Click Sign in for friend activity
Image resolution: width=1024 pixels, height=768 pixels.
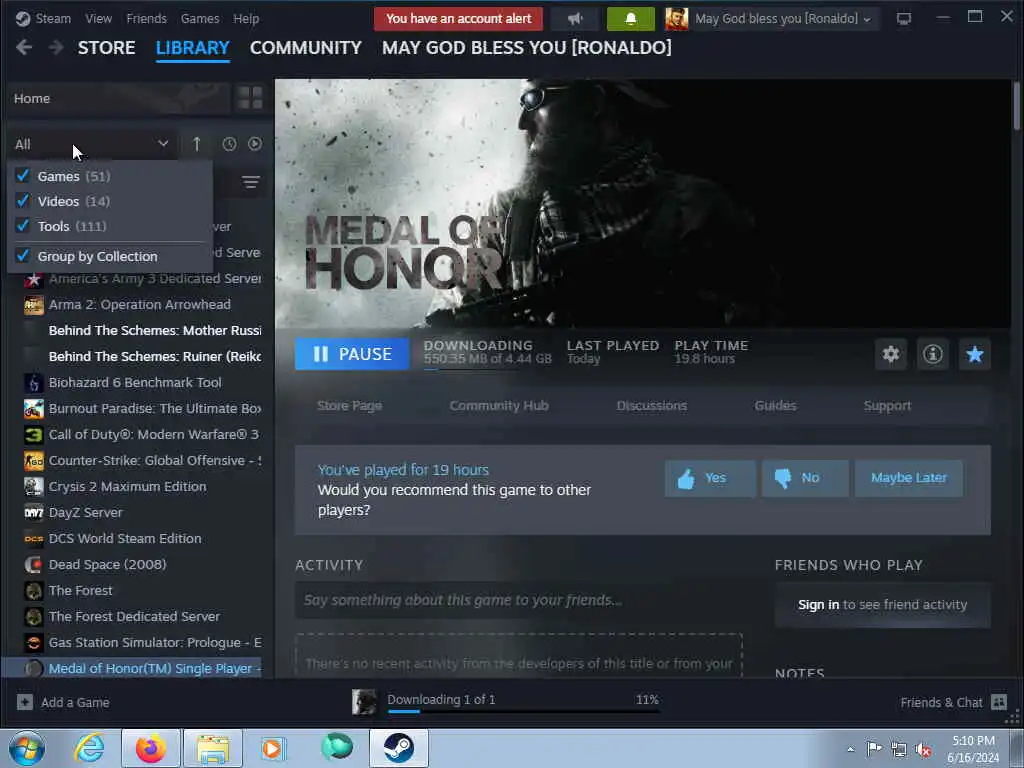click(818, 605)
